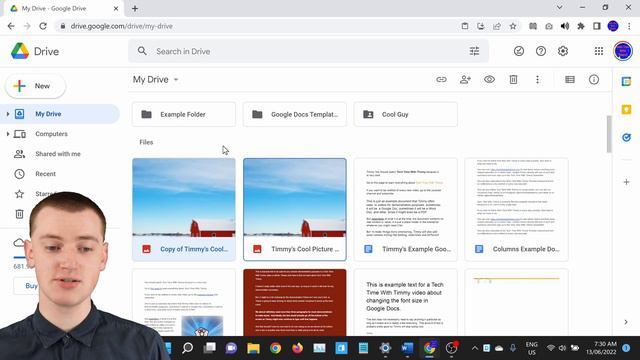
Task: Open Firefox from taskbar
Action: pos(298,348)
